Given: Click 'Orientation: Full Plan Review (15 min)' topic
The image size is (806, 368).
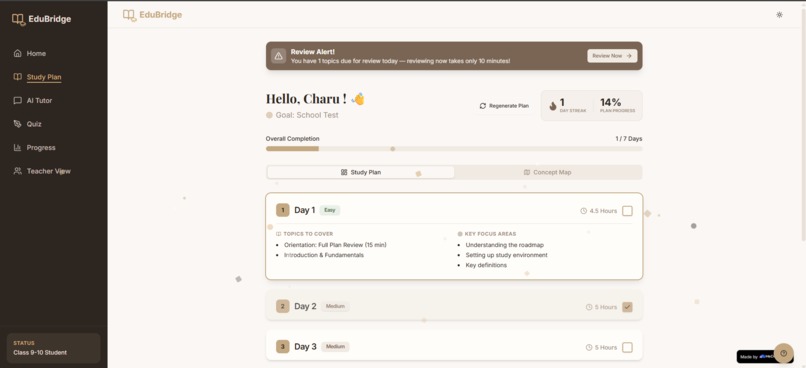Looking at the screenshot, I should (335, 245).
